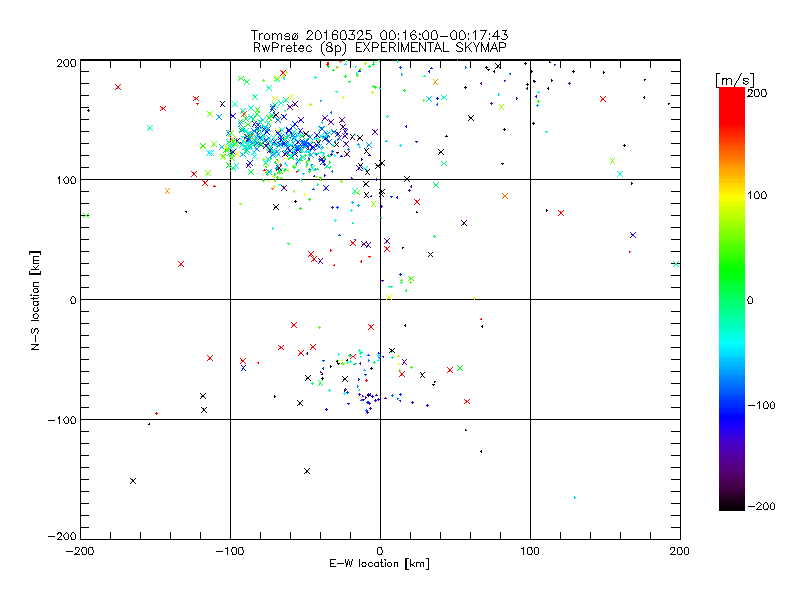Screen dimensions: 800x600
Task: Click the x-axis tick label '0'
Action: click(x=380, y=551)
